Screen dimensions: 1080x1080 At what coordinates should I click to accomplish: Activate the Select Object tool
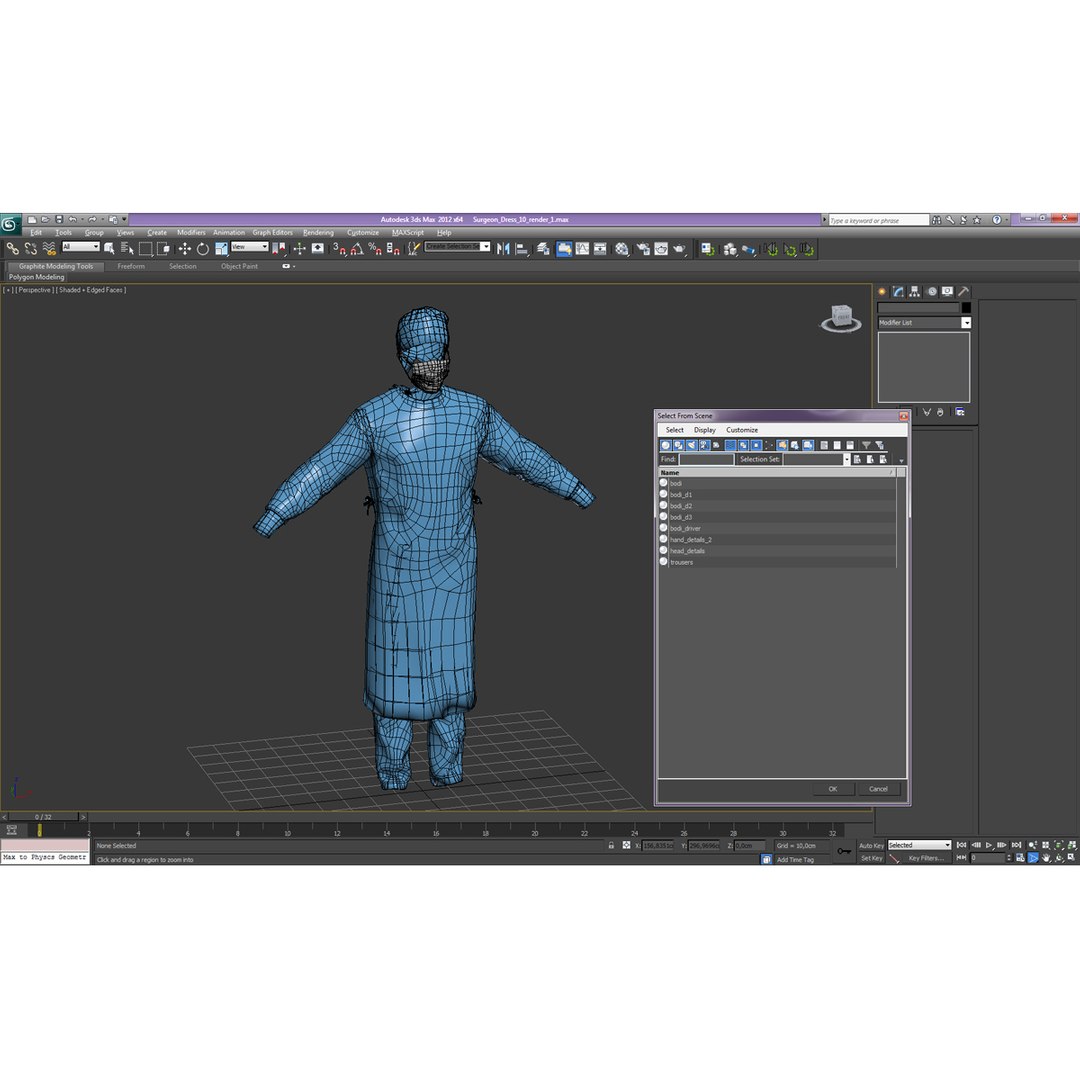point(109,249)
